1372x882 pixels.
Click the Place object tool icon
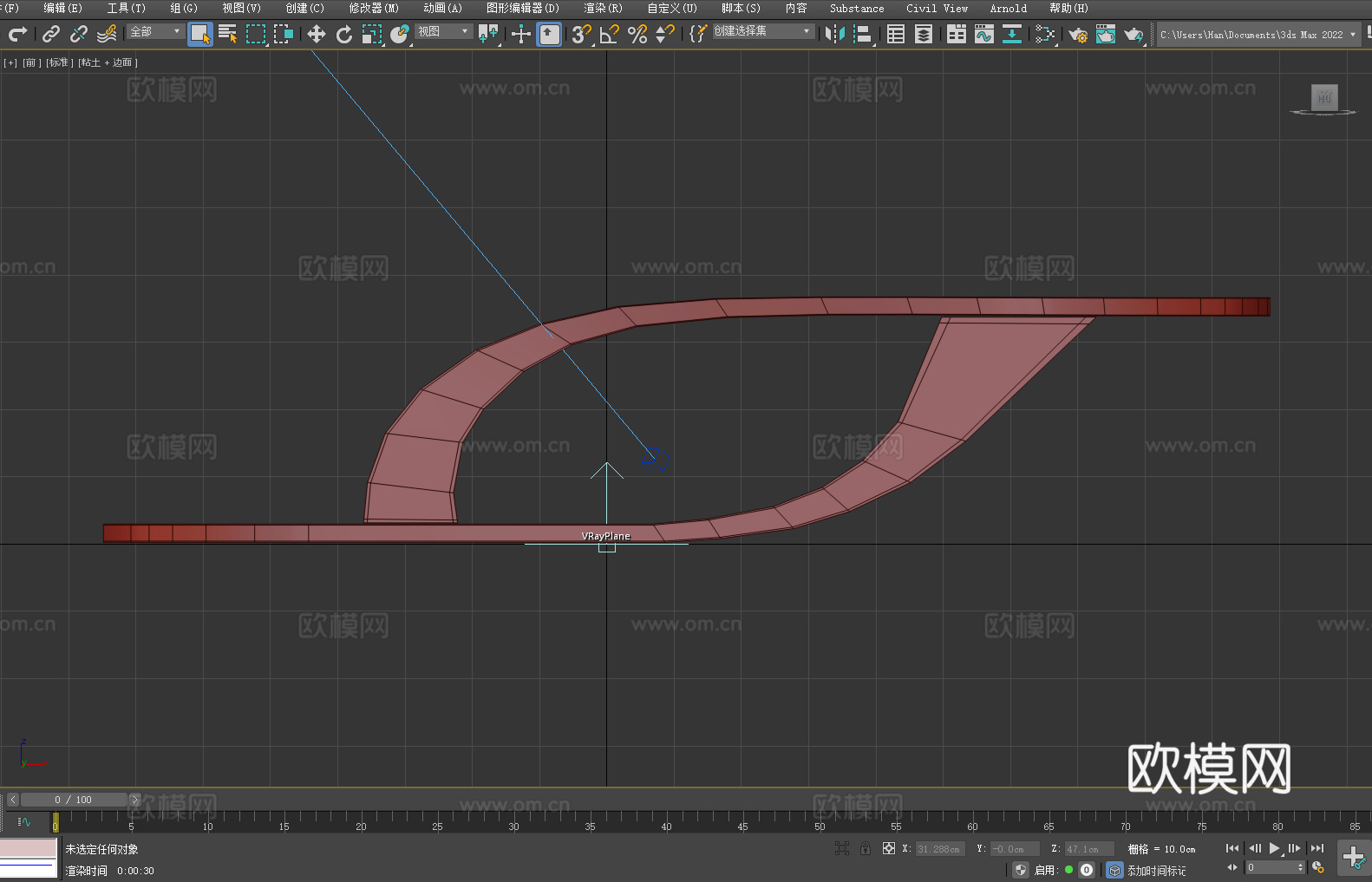(x=400, y=34)
